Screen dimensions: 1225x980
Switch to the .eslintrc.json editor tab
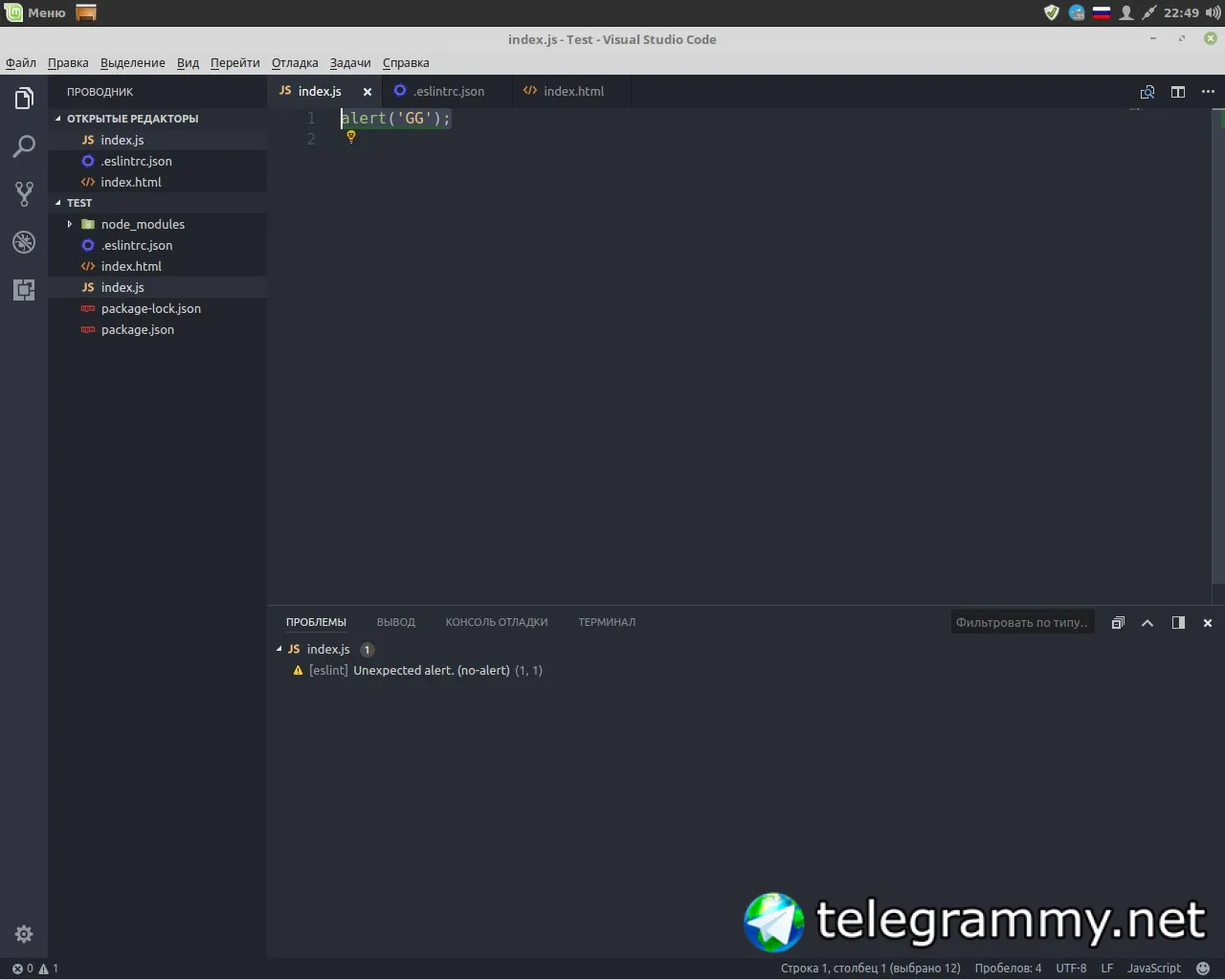[447, 91]
